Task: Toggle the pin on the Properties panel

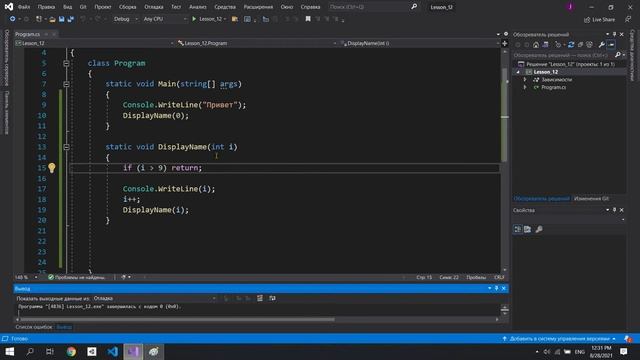Action: coord(614,210)
